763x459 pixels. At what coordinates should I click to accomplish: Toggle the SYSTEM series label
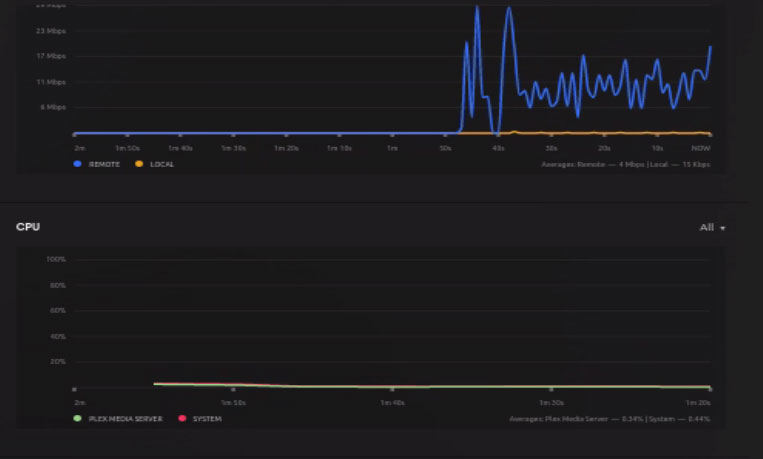(x=207, y=419)
